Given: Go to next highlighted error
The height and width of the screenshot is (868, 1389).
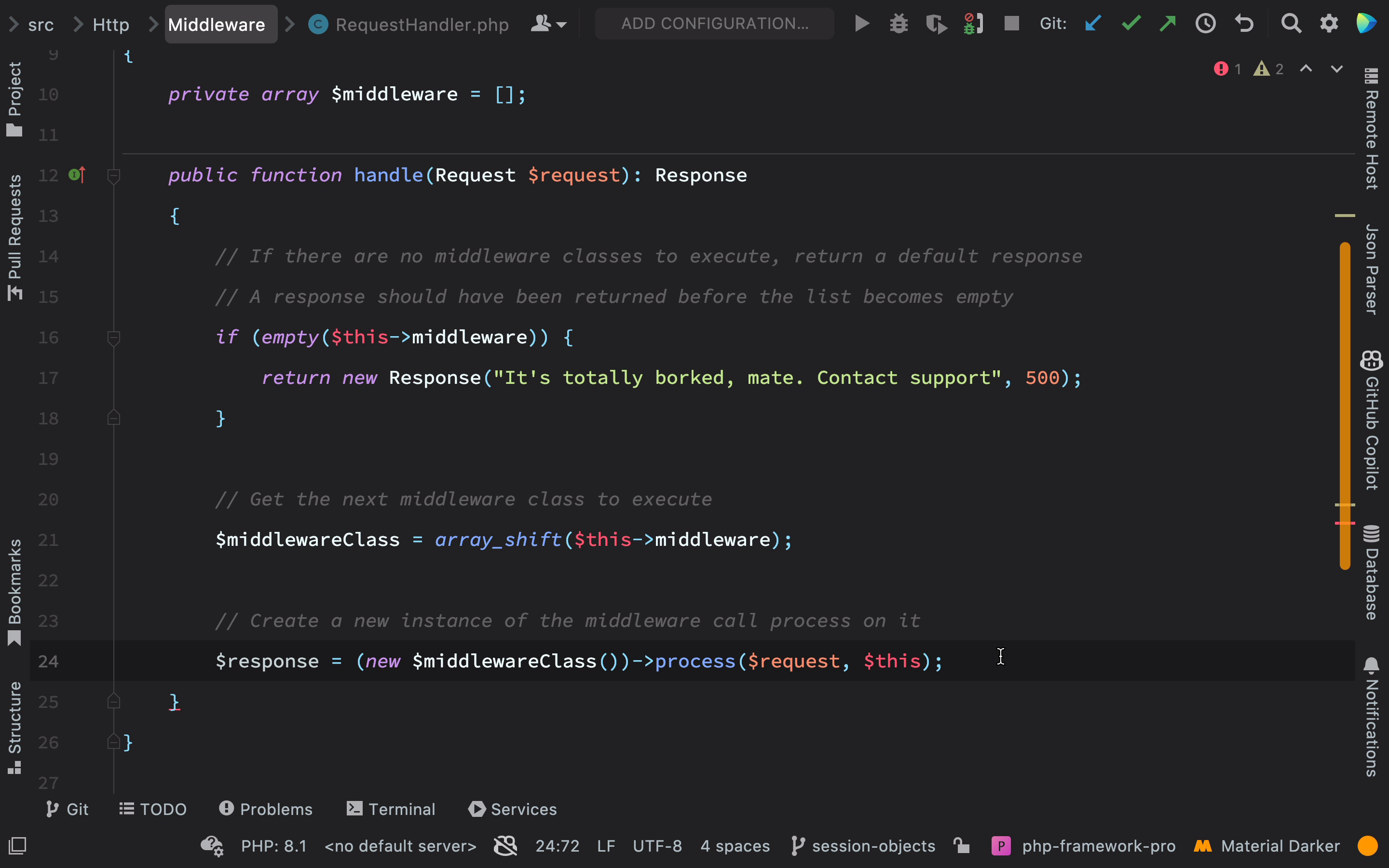Looking at the screenshot, I should click(1337, 69).
